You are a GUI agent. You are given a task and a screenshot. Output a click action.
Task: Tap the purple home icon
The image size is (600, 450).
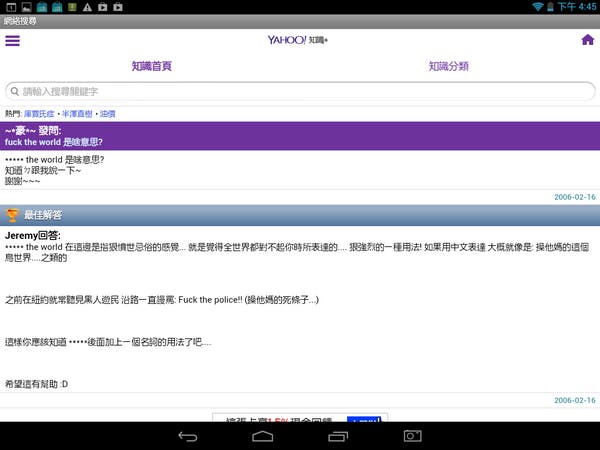(x=587, y=40)
